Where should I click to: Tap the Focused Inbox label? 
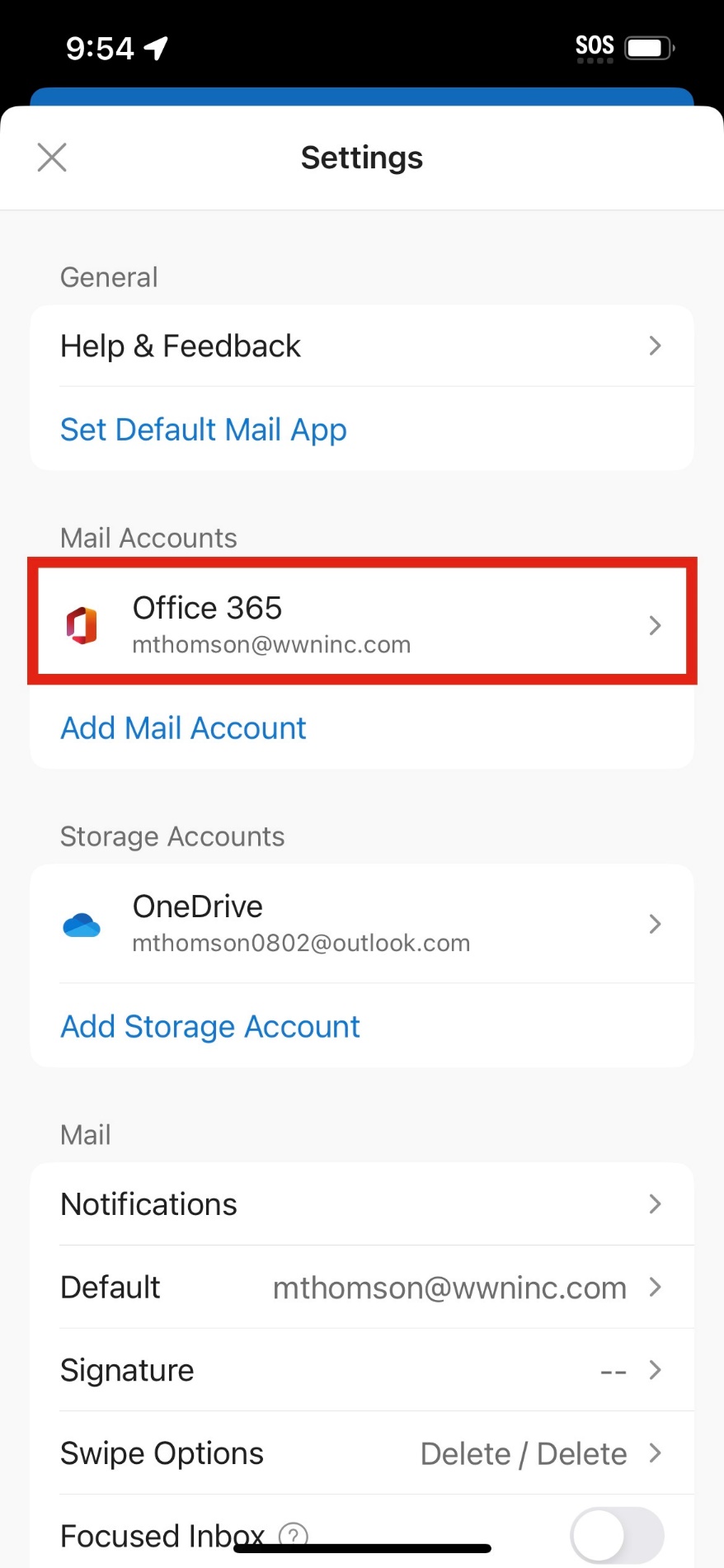click(x=162, y=1536)
